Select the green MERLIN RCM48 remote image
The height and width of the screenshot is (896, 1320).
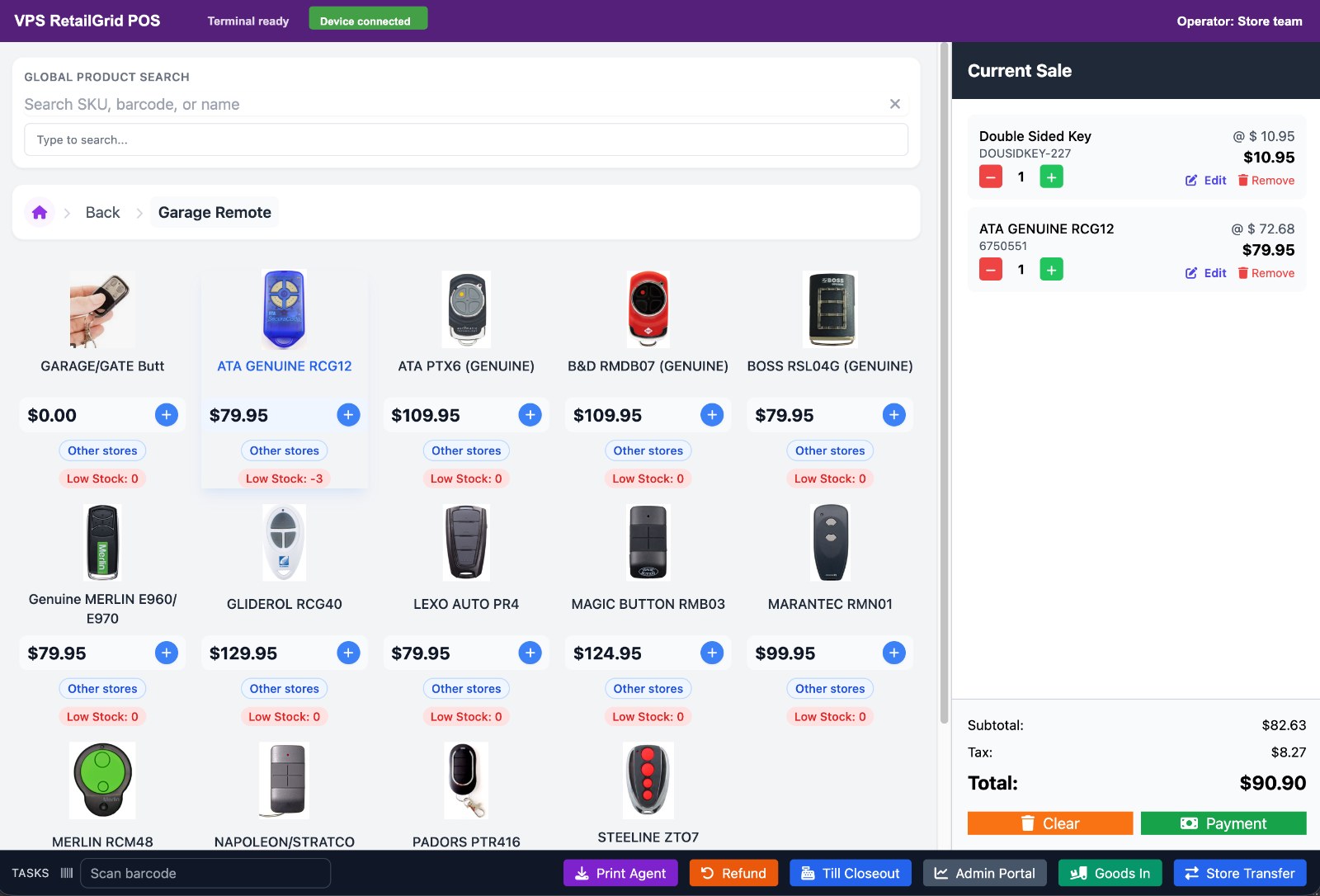102,780
